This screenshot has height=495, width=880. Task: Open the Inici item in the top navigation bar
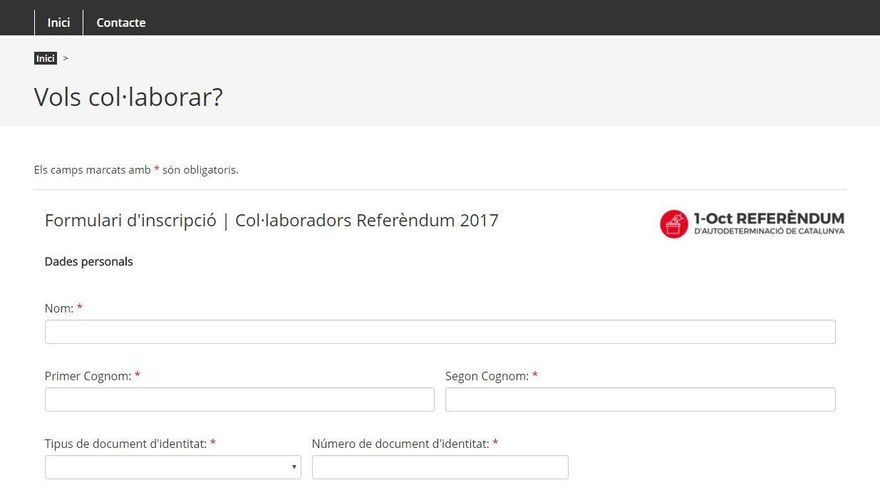click(x=58, y=23)
